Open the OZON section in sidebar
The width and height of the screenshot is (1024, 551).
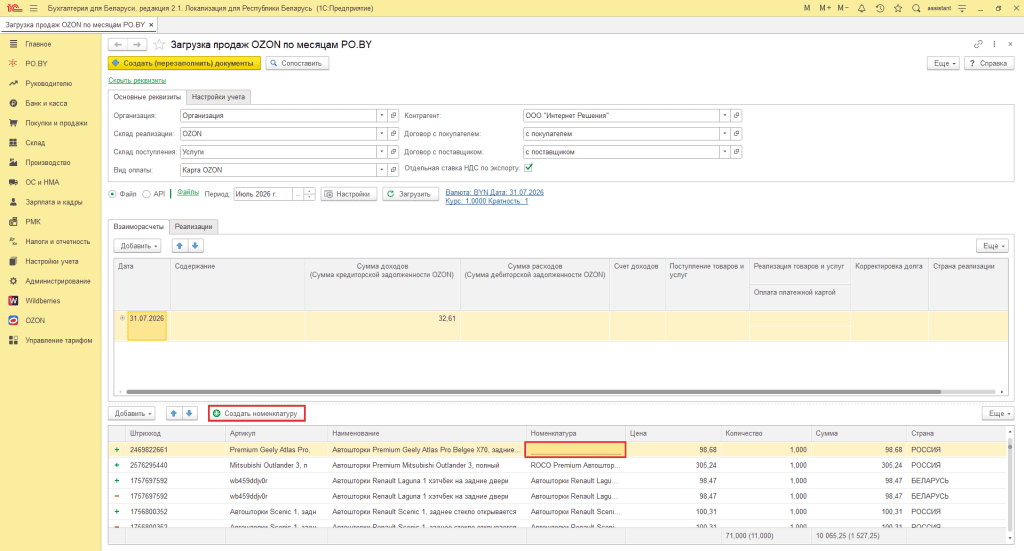[35, 321]
